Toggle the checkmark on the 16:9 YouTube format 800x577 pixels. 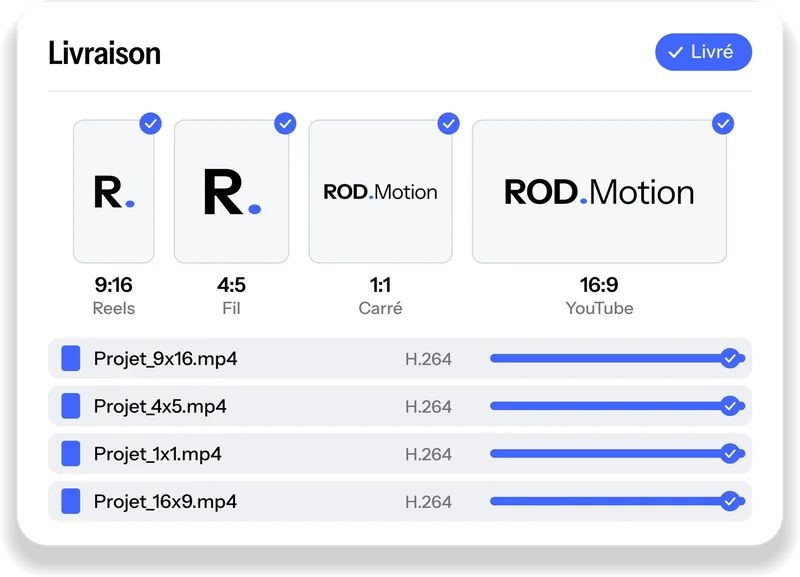(x=723, y=123)
